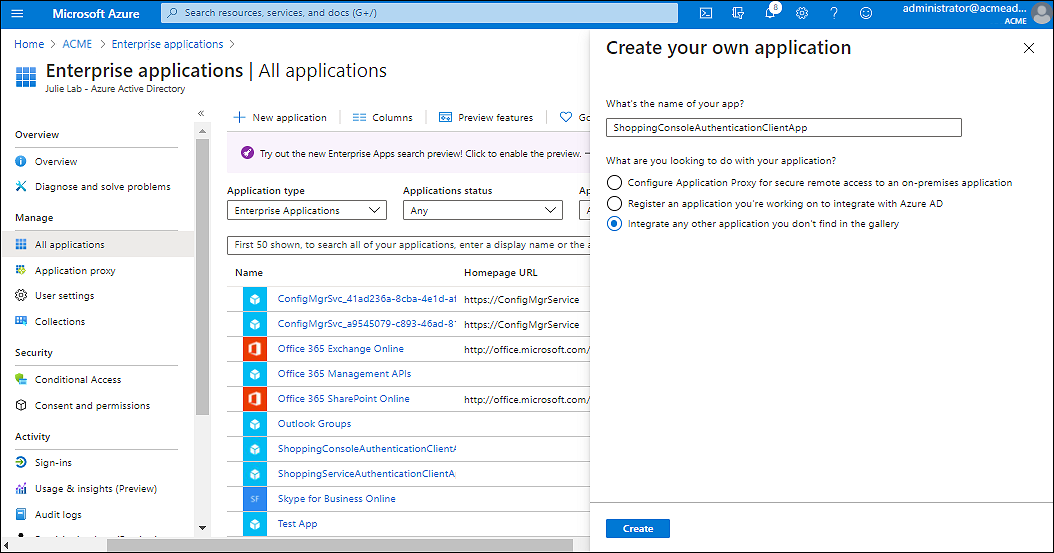Screen dimensions: 1054x553
Task: Click the Create button
Action: tap(637, 529)
